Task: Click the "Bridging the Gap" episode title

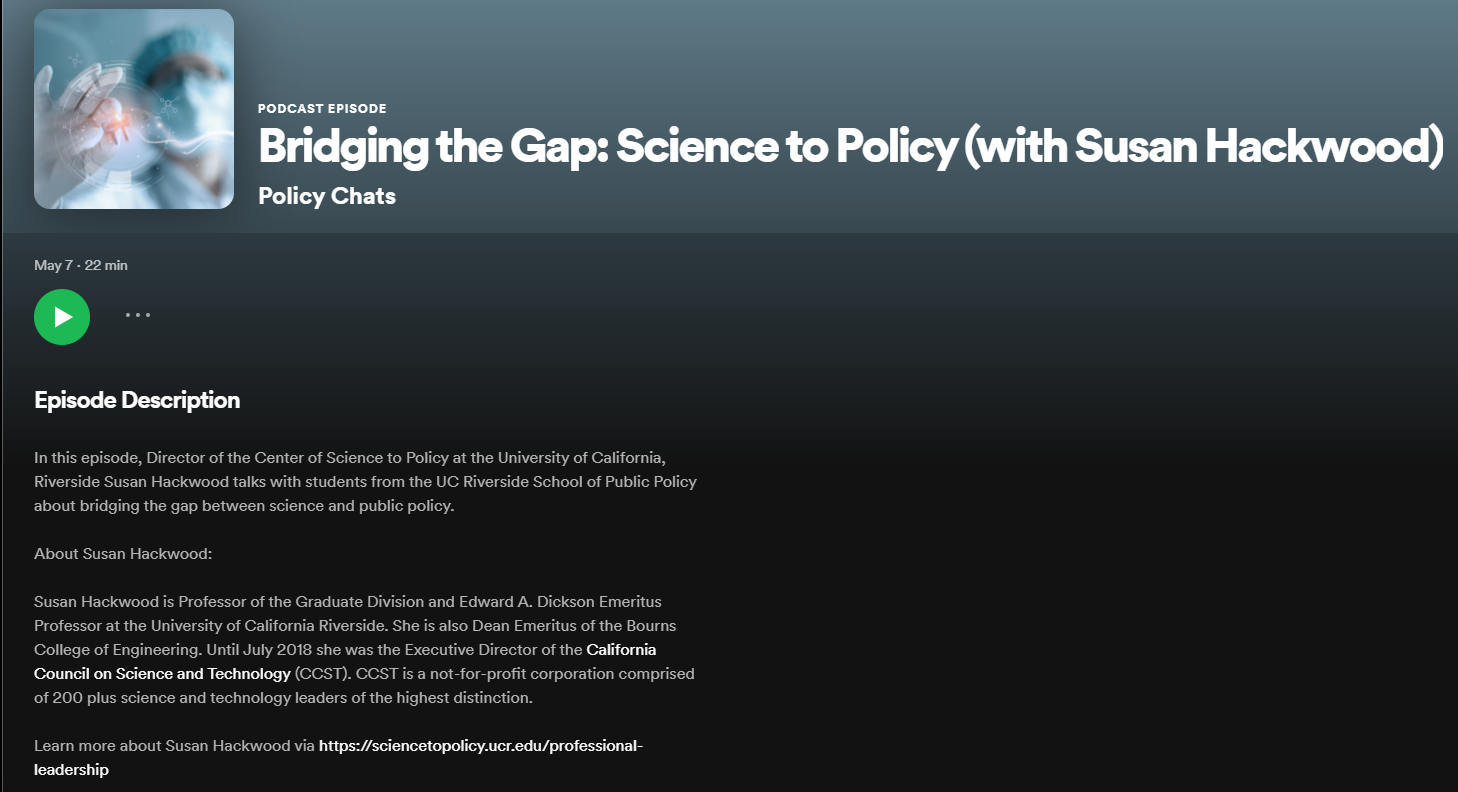Action: [x=850, y=147]
